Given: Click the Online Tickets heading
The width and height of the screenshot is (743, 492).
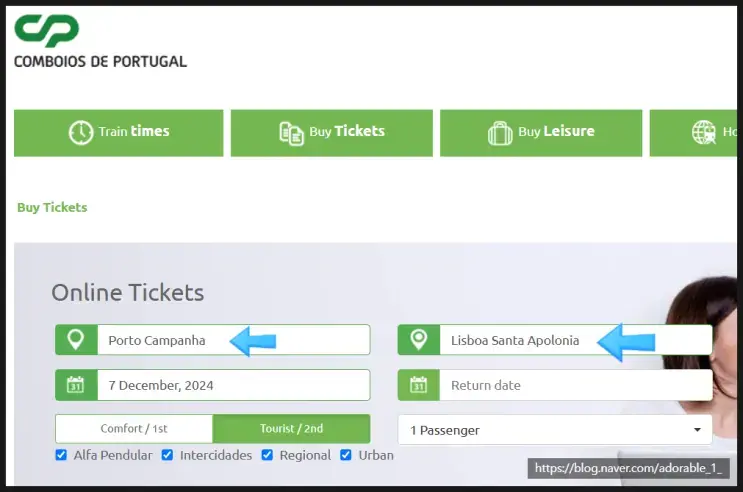Looking at the screenshot, I should 127,292.
